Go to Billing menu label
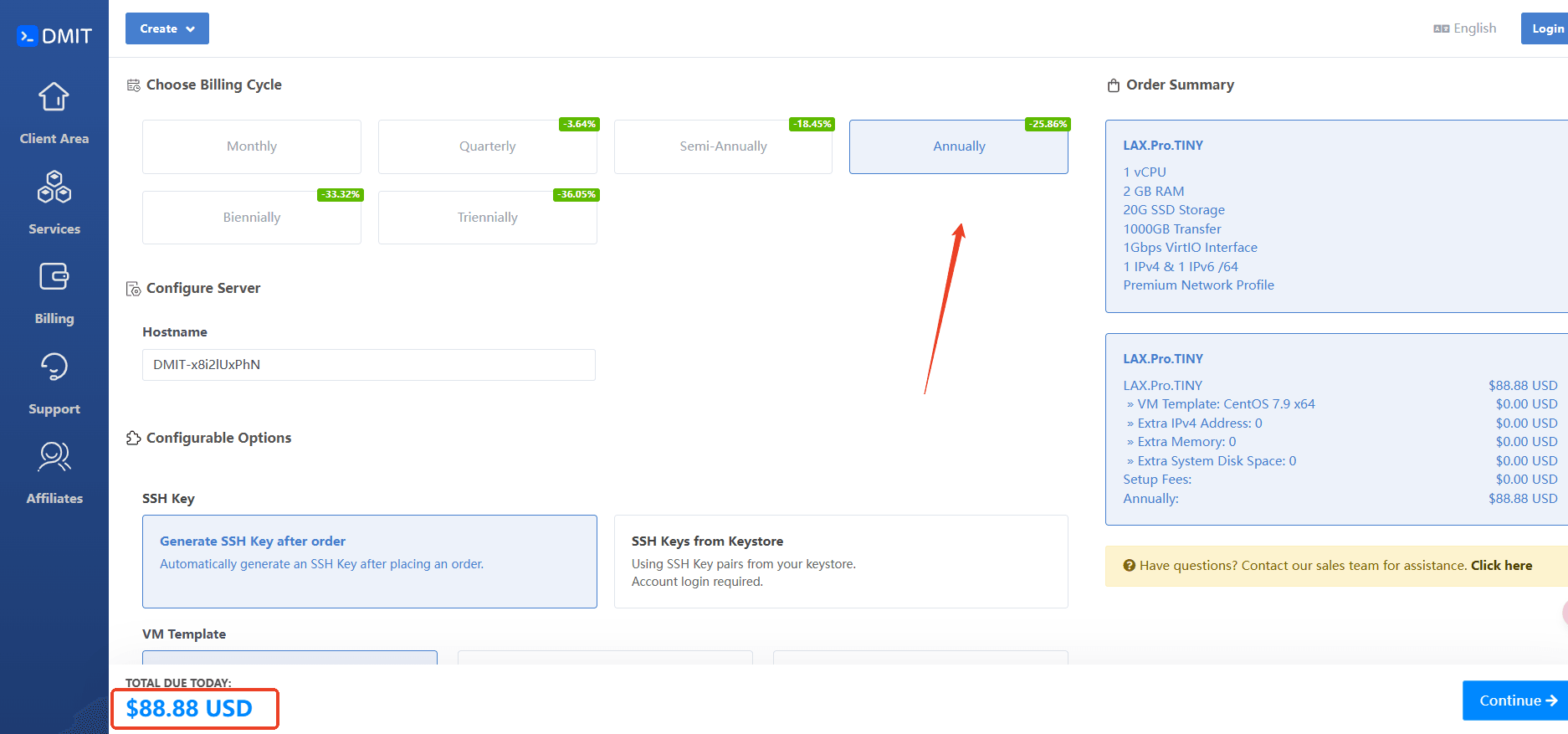Viewport: 1568px width, 734px height. click(x=54, y=319)
